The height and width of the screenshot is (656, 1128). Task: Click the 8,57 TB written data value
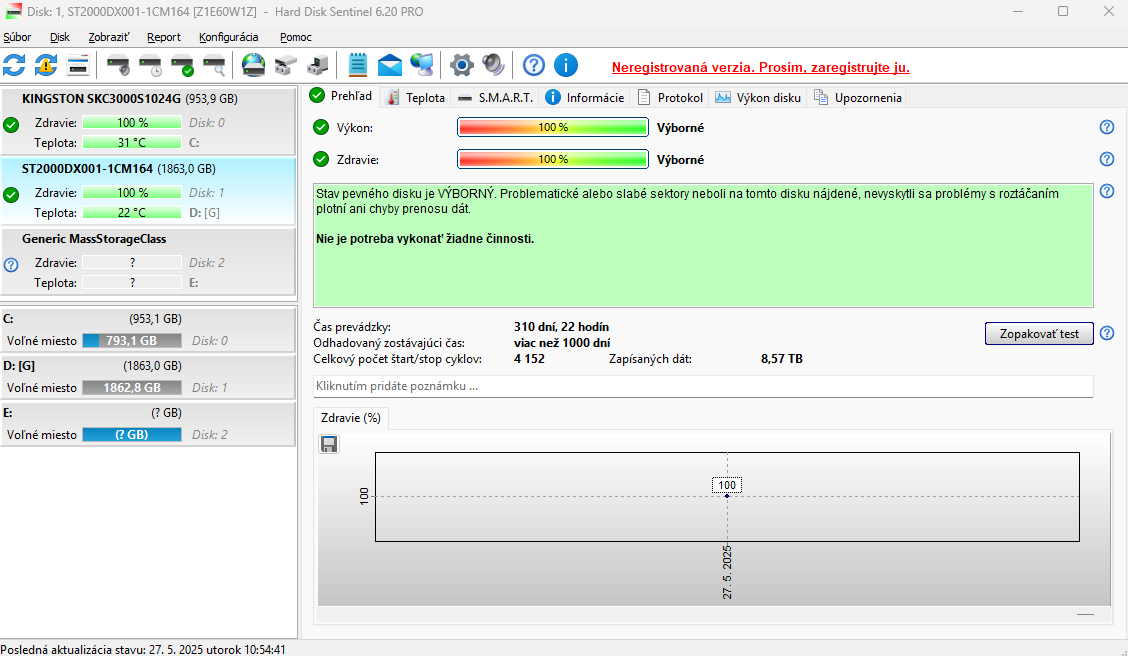click(x=781, y=359)
